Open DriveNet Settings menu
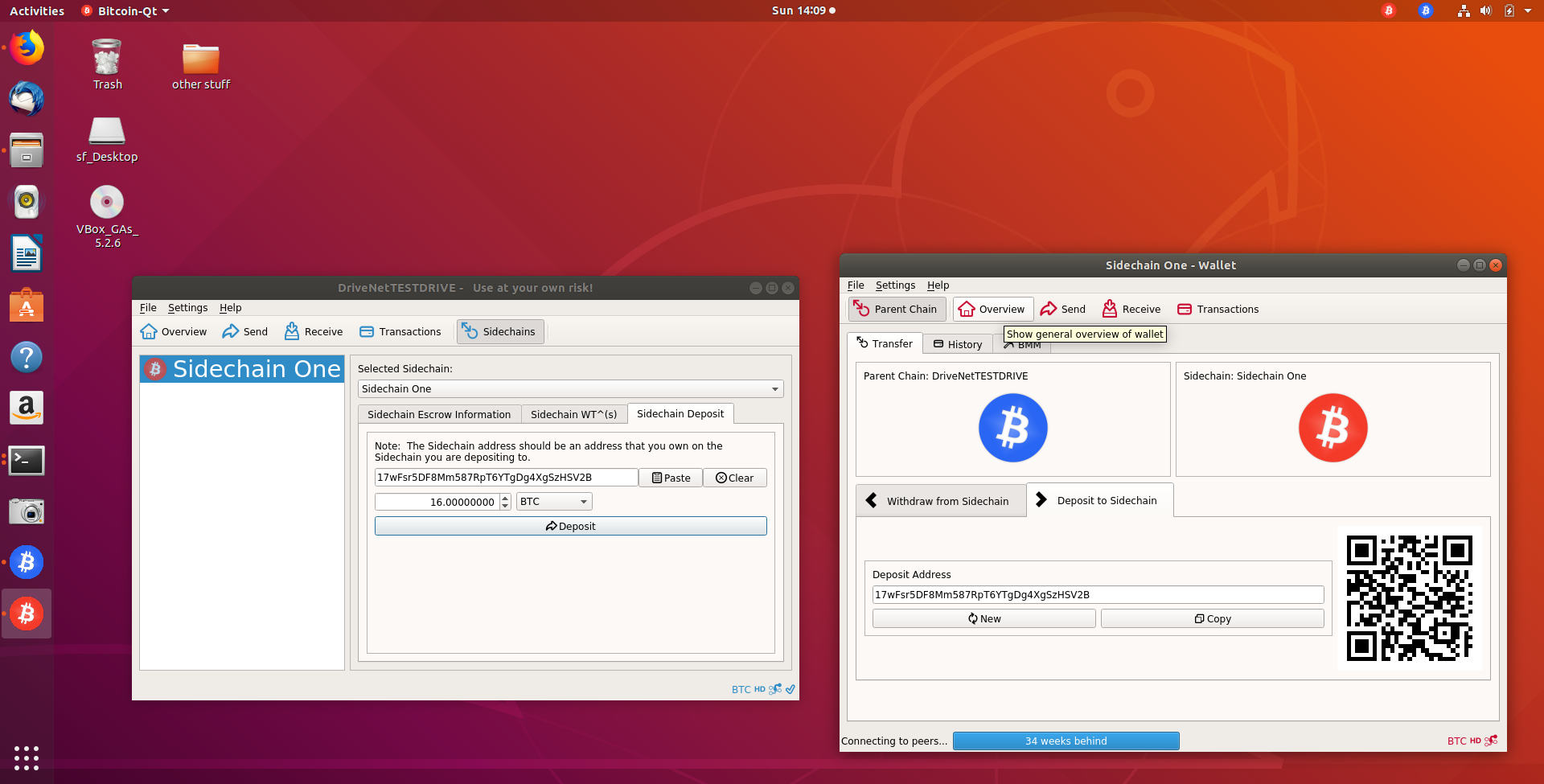Viewport: 1544px width, 784px height. click(x=187, y=308)
